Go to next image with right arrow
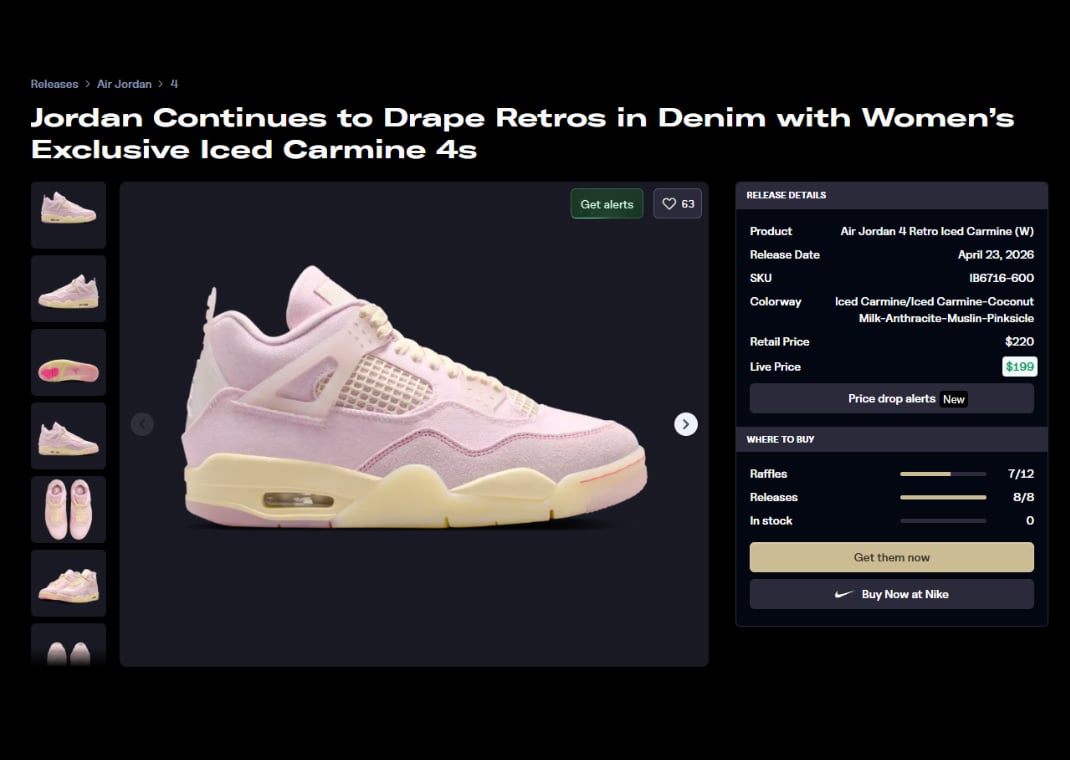Image resolution: width=1070 pixels, height=760 pixels. click(x=685, y=424)
